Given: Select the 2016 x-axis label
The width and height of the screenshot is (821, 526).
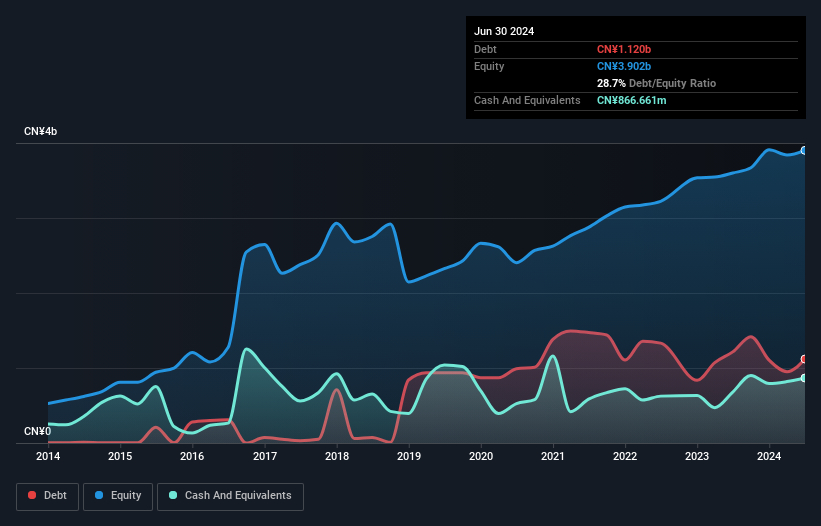Looking at the screenshot, I should point(192,456).
